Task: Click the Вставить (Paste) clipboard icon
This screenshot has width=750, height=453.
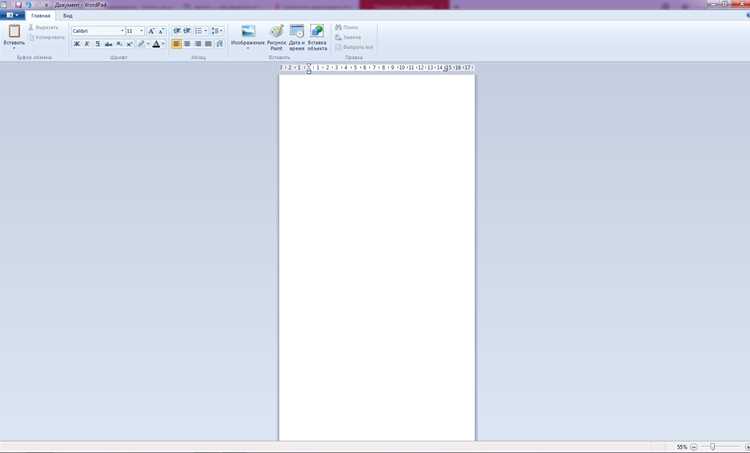Action: [14, 32]
